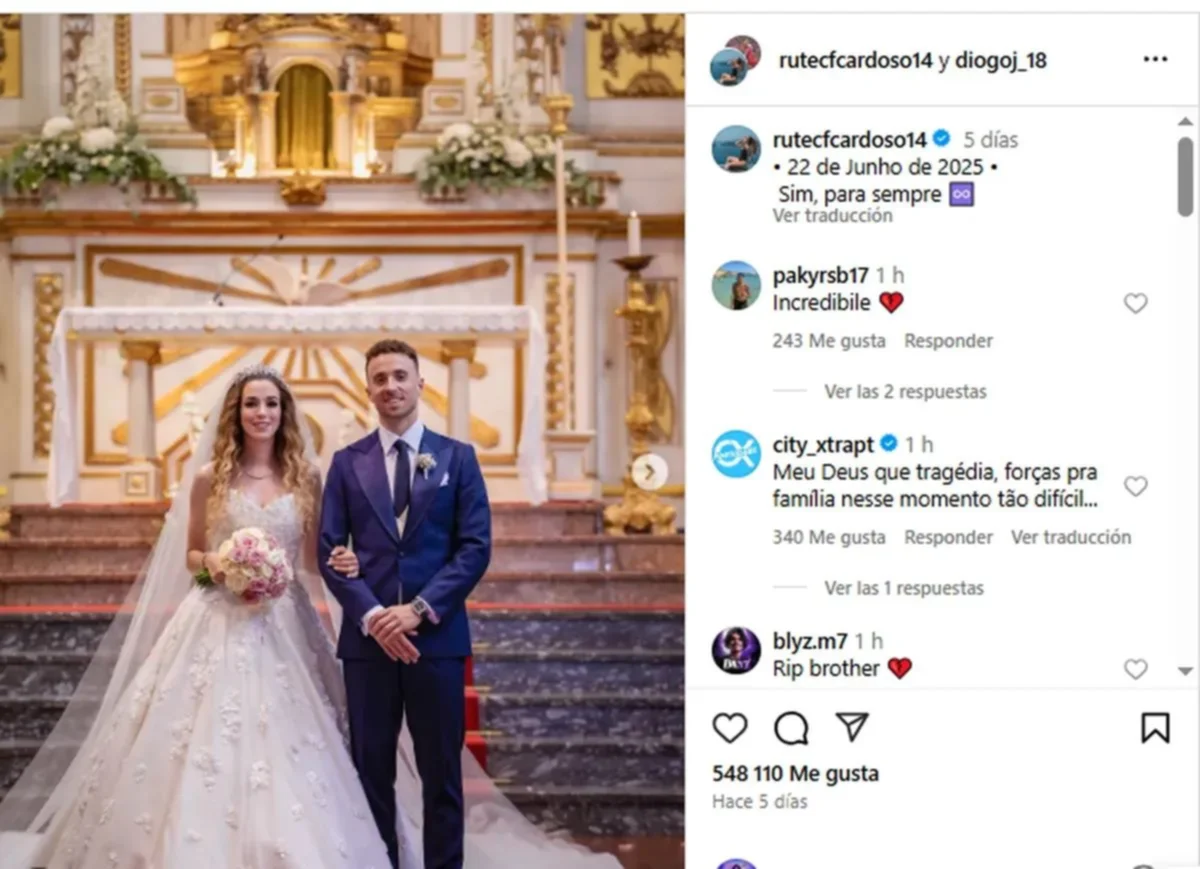Share the post via paper plane icon
1200x869 pixels.
[852, 727]
